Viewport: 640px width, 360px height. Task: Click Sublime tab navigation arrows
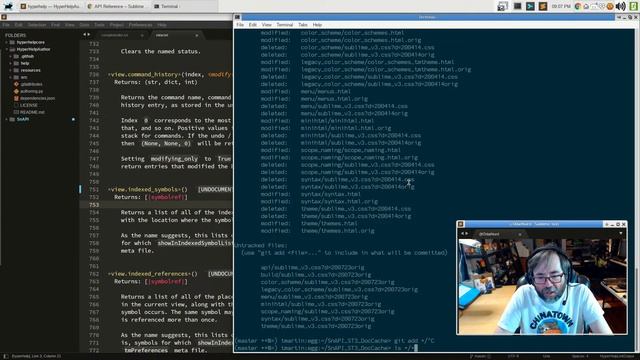coord(86,35)
